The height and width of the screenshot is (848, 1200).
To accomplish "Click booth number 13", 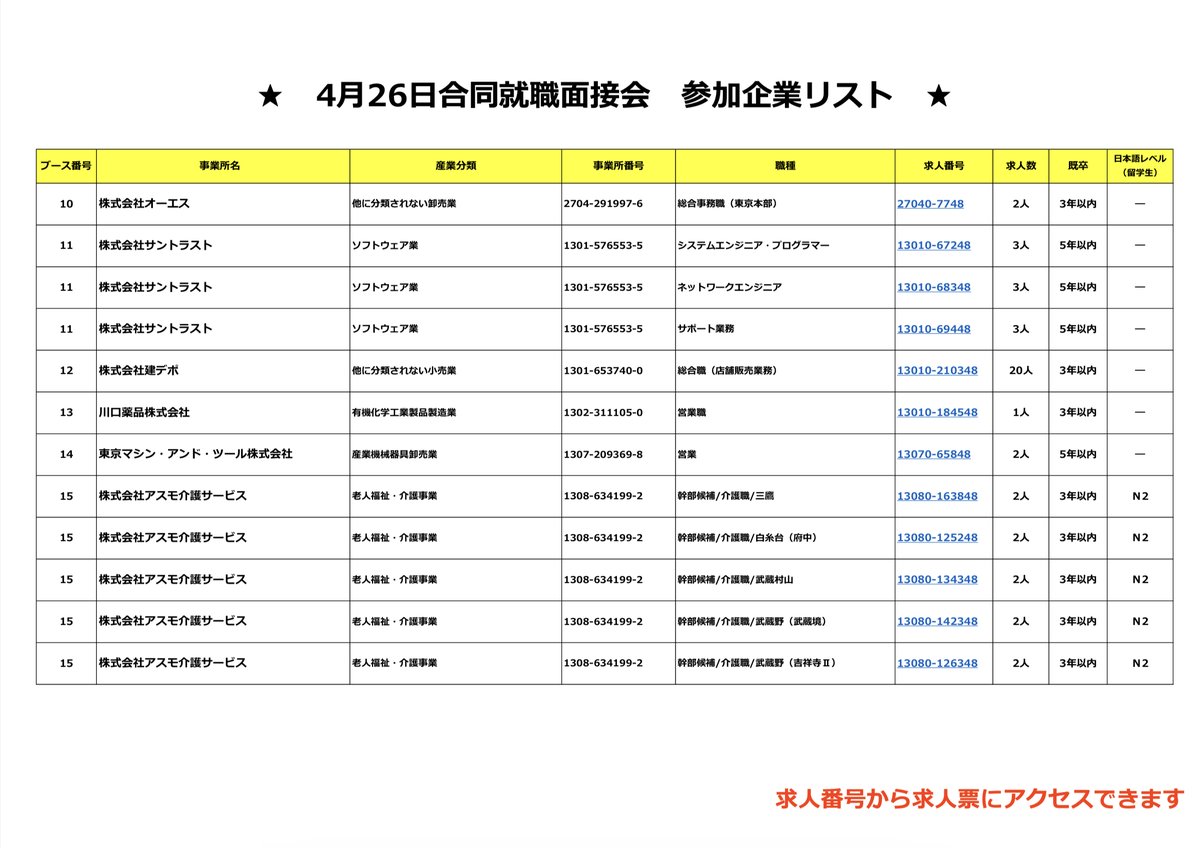I will click(x=66, y=413).
